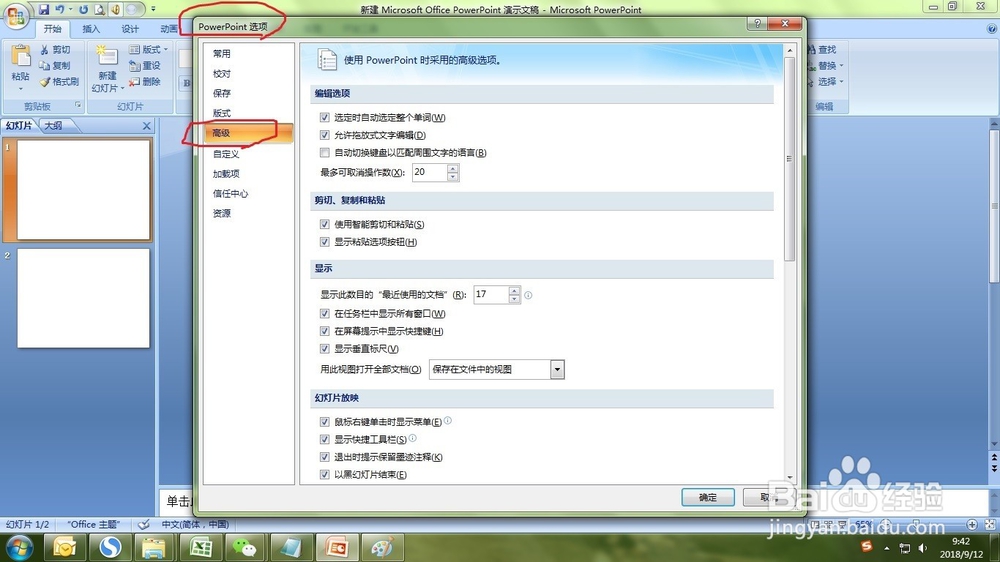Select 信任中心 category in options dialog
The height and width of the screenshot is (562, 1000).
(230, 193)
